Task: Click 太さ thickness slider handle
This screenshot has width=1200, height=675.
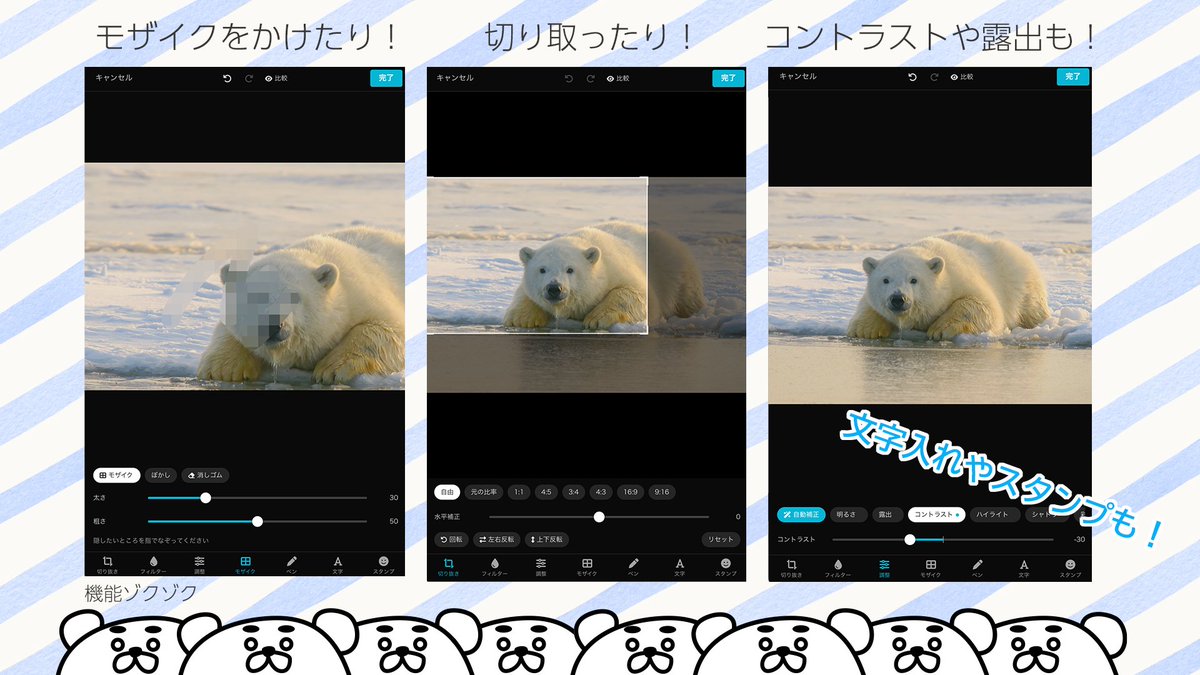Action: point(206,497)
